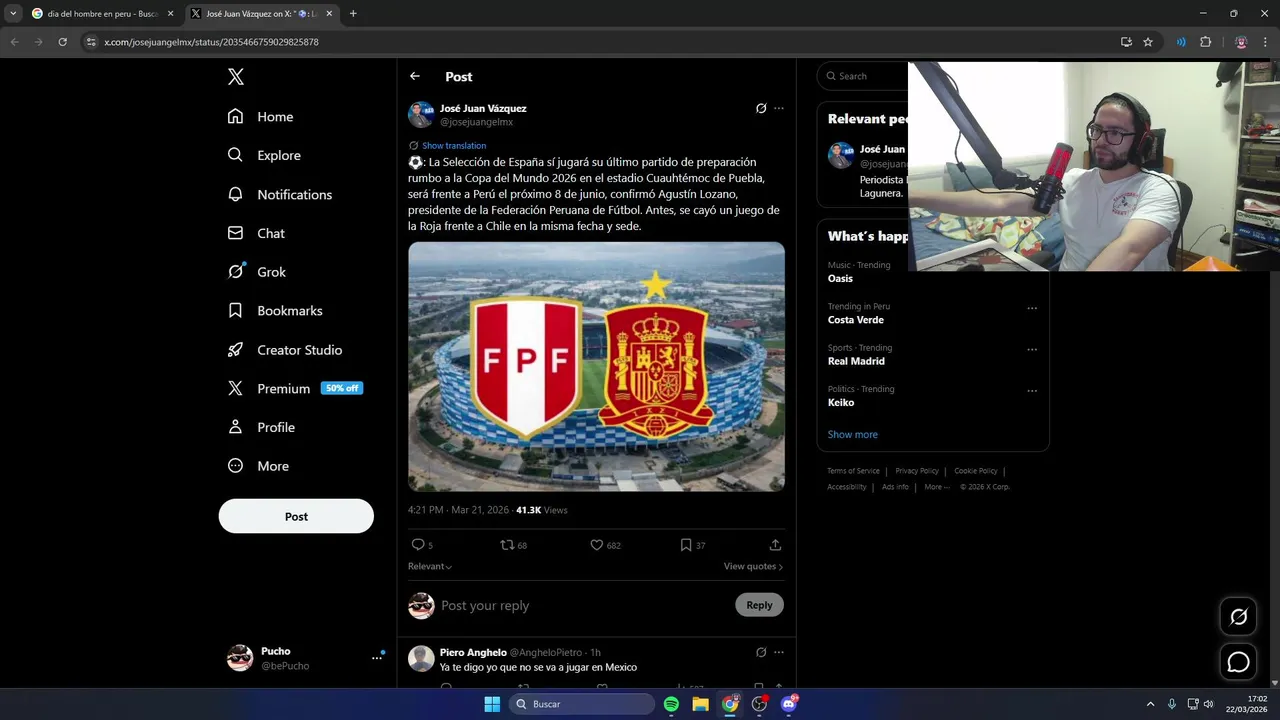The image size is (1280, 720).
Task: Open Premium 50% off item
Action: click(295, 388)
